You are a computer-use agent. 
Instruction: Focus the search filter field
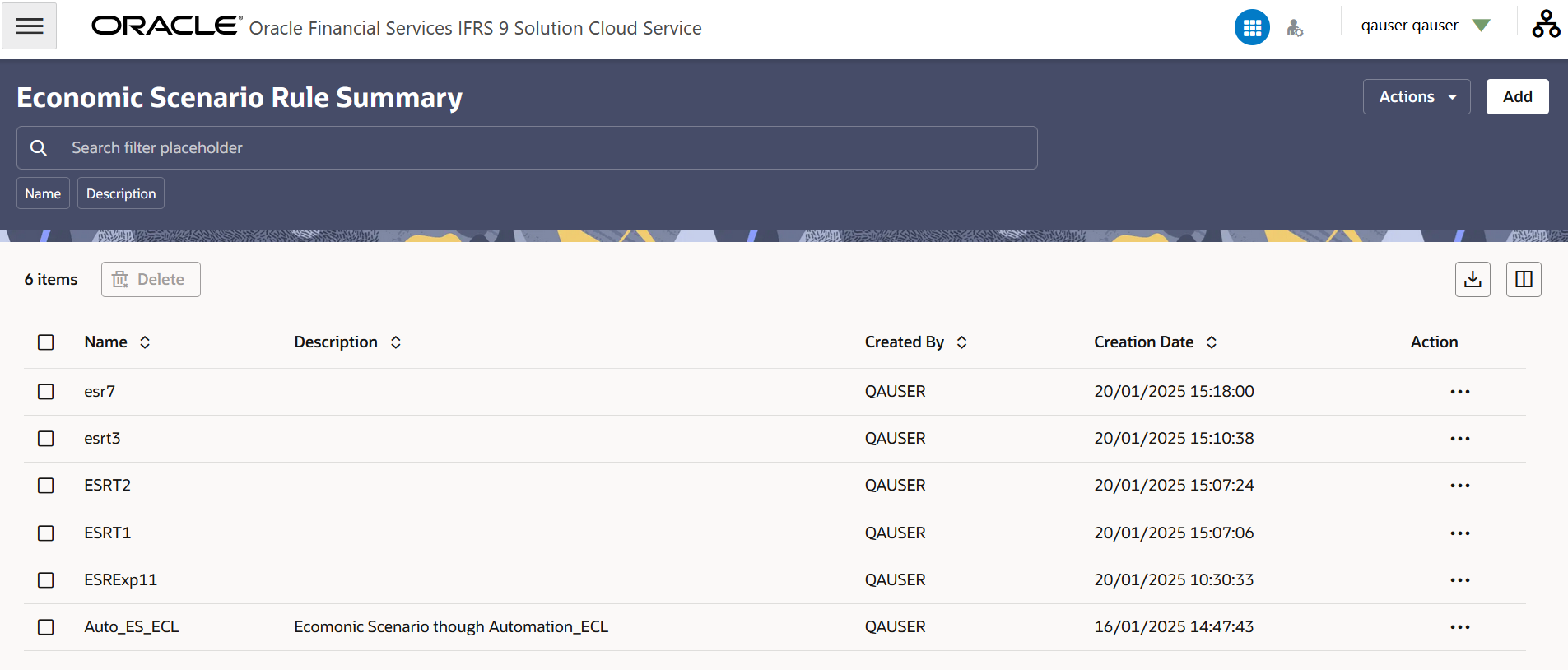[527, 147]
